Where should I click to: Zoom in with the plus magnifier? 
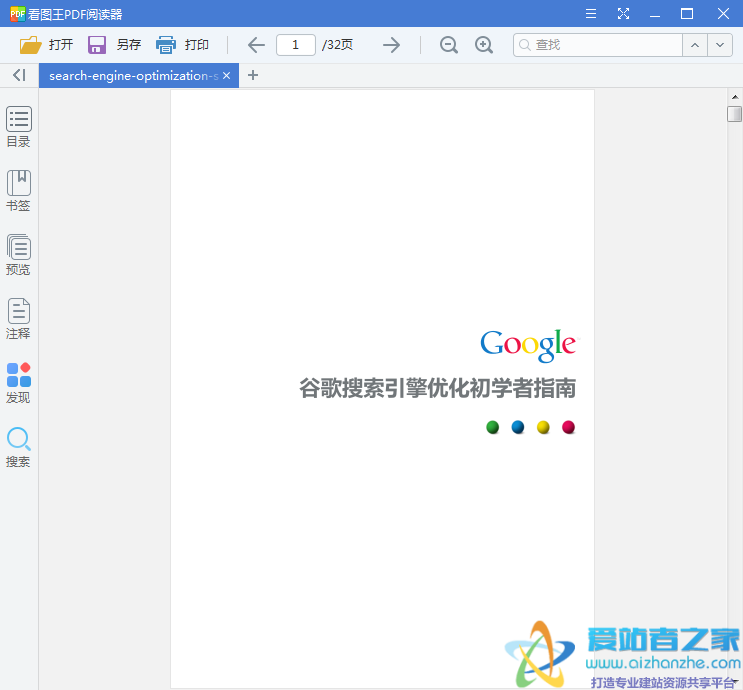484,45
